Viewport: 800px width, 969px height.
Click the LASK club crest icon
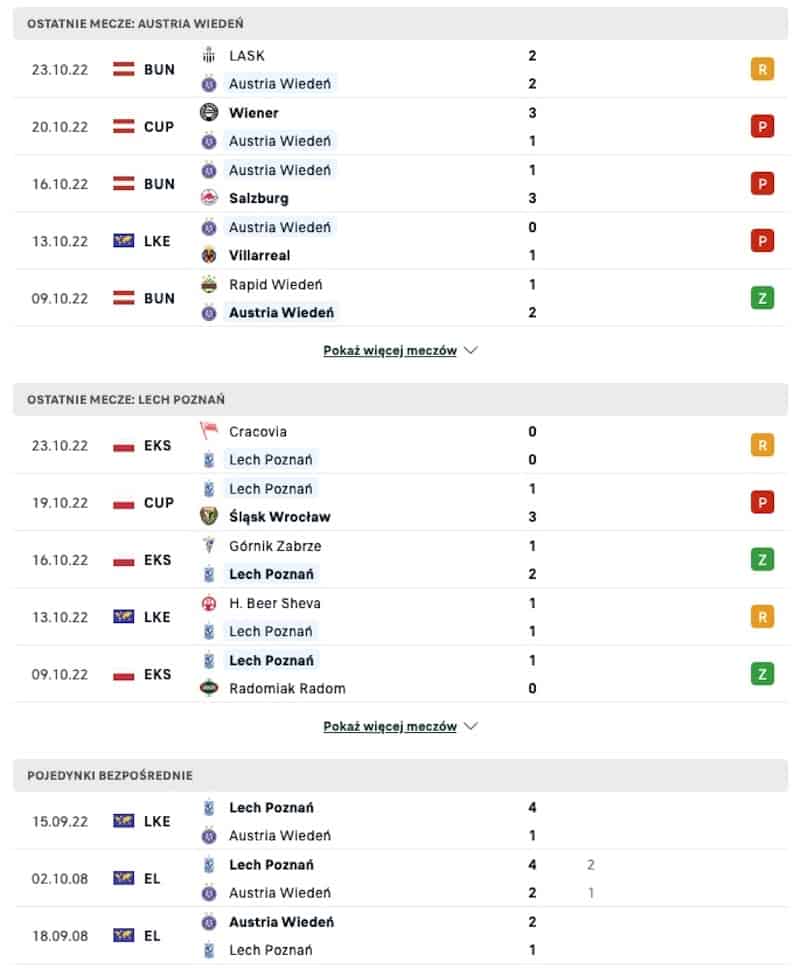point(209,56)
